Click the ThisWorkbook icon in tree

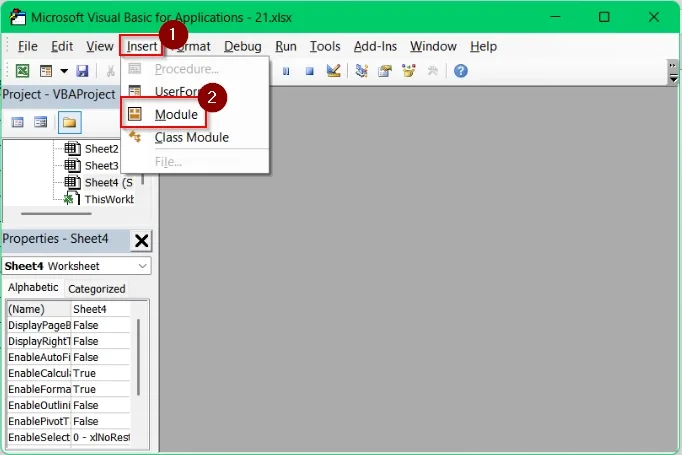72,199
